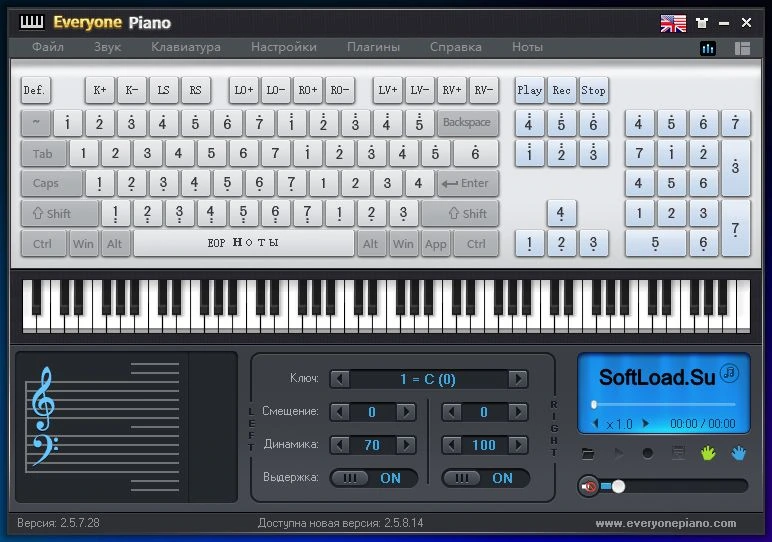This screenshot has width=772, height=542.
Task: Open the Плагины menu
Action: 373,47
